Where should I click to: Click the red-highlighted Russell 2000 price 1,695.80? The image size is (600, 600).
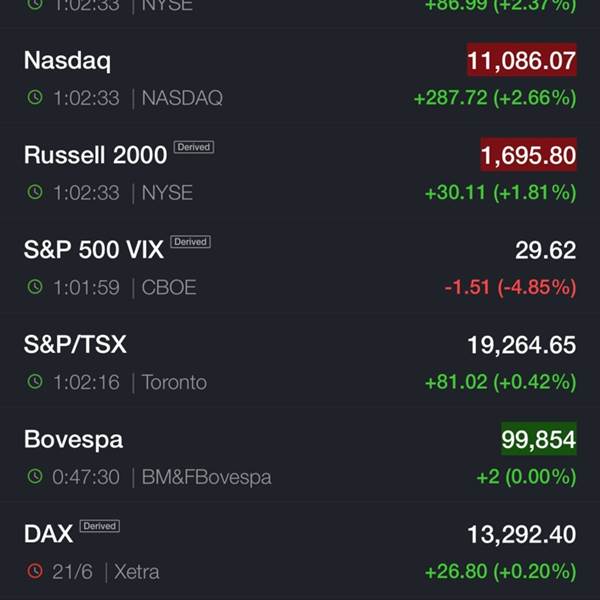pos(528,155)
